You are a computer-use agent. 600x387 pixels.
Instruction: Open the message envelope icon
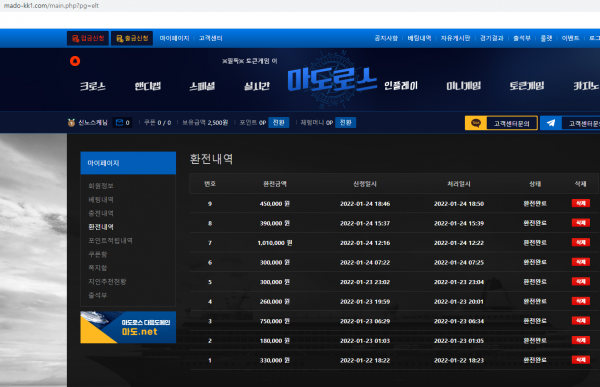(x=119, y=122)
